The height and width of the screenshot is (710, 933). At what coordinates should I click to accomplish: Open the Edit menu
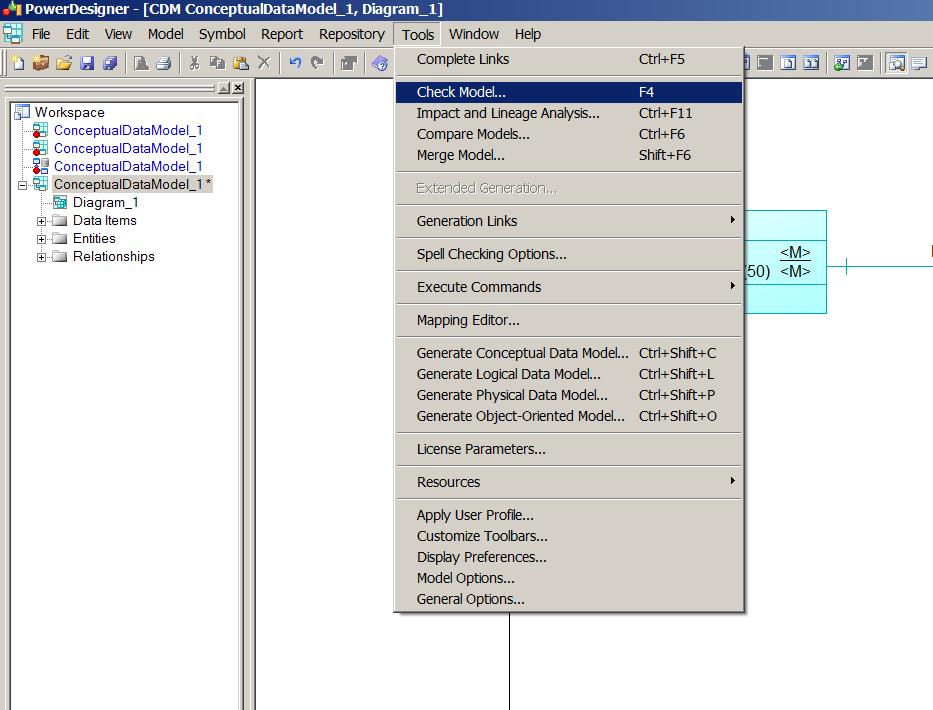click(77, 34)
